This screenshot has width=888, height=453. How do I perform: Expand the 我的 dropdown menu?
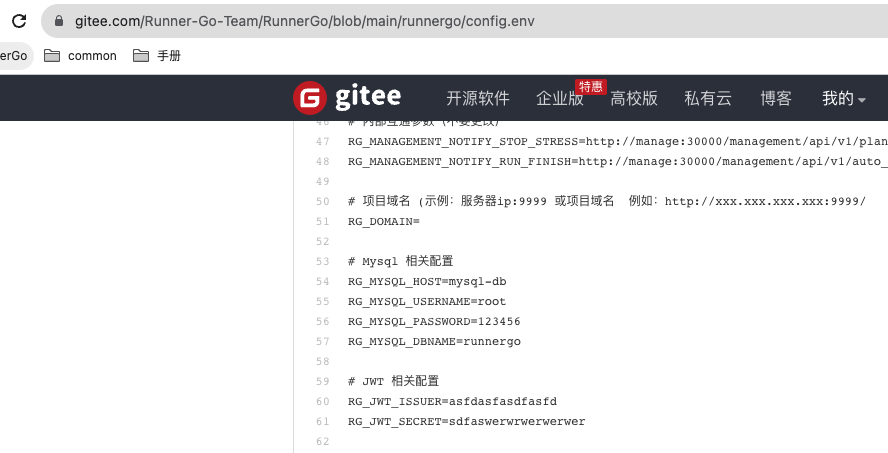click(843, 98)
